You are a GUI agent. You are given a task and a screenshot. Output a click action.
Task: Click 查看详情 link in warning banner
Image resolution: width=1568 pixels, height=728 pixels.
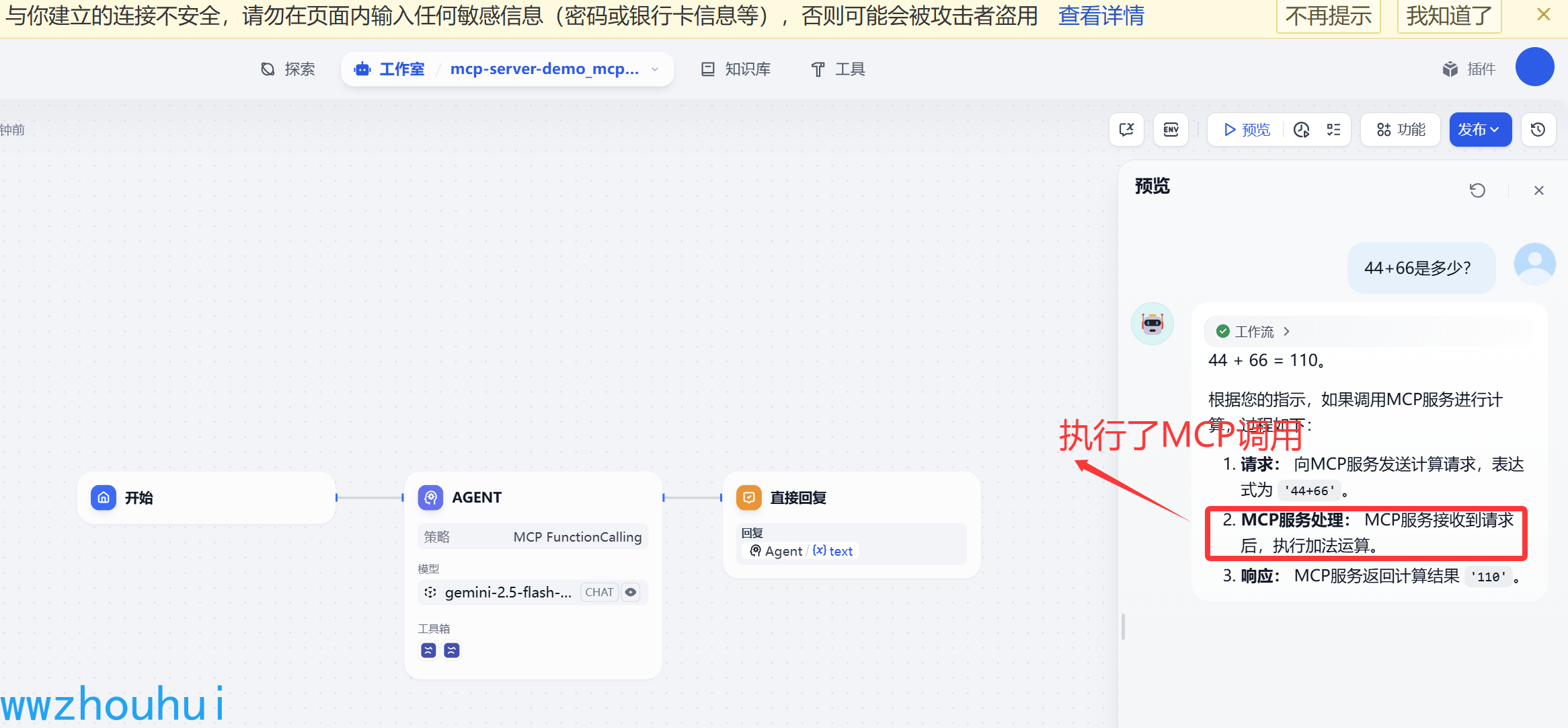(1101, 15)
